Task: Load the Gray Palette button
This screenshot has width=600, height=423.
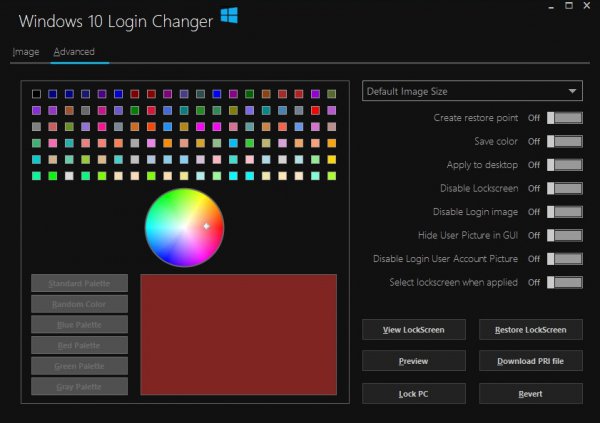Action: pos(79,387)
